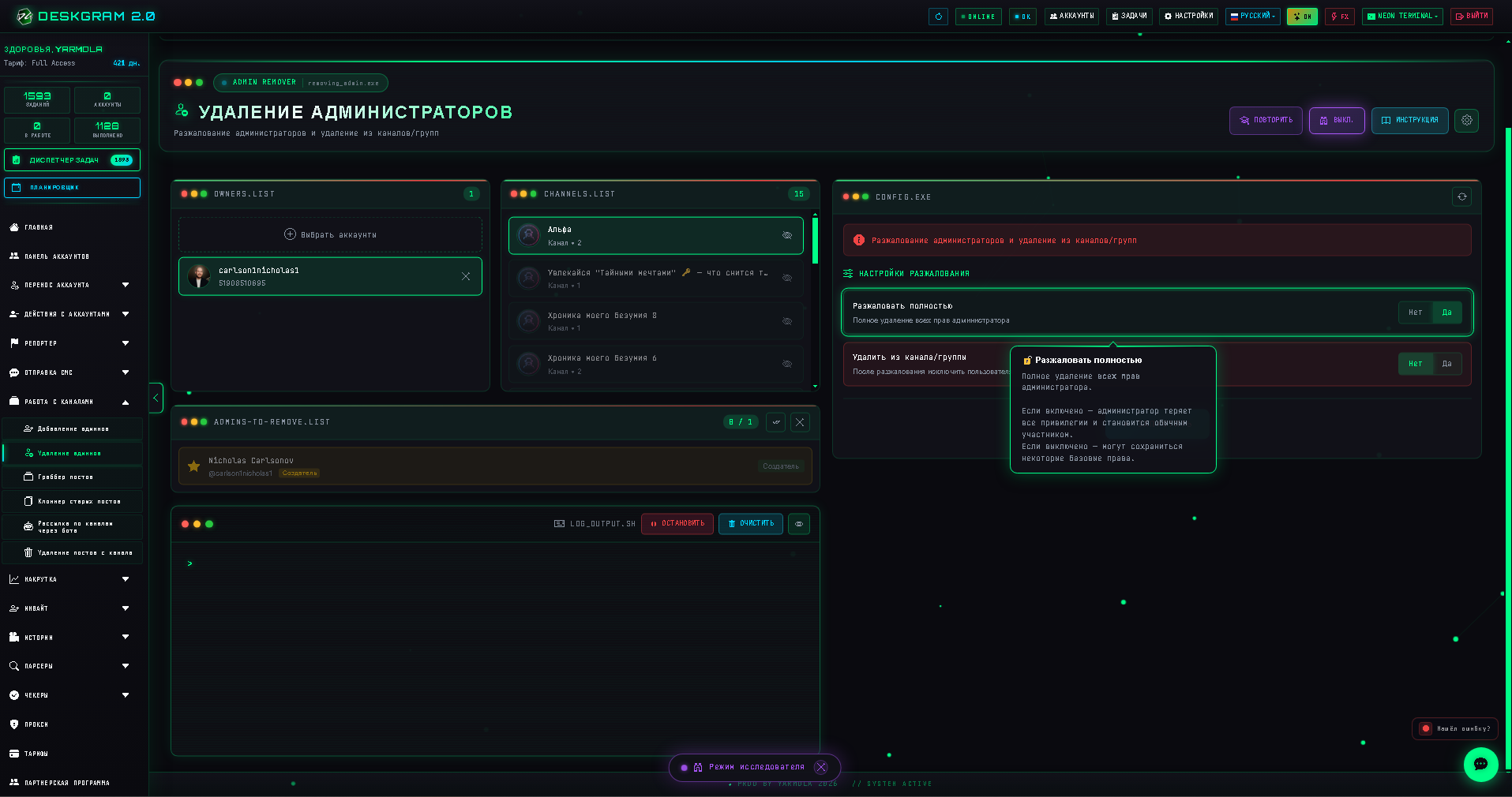Screen dimensions: 1512x797
Task: Collapse Работа с каналами section
Action: (x=71, y=402)
